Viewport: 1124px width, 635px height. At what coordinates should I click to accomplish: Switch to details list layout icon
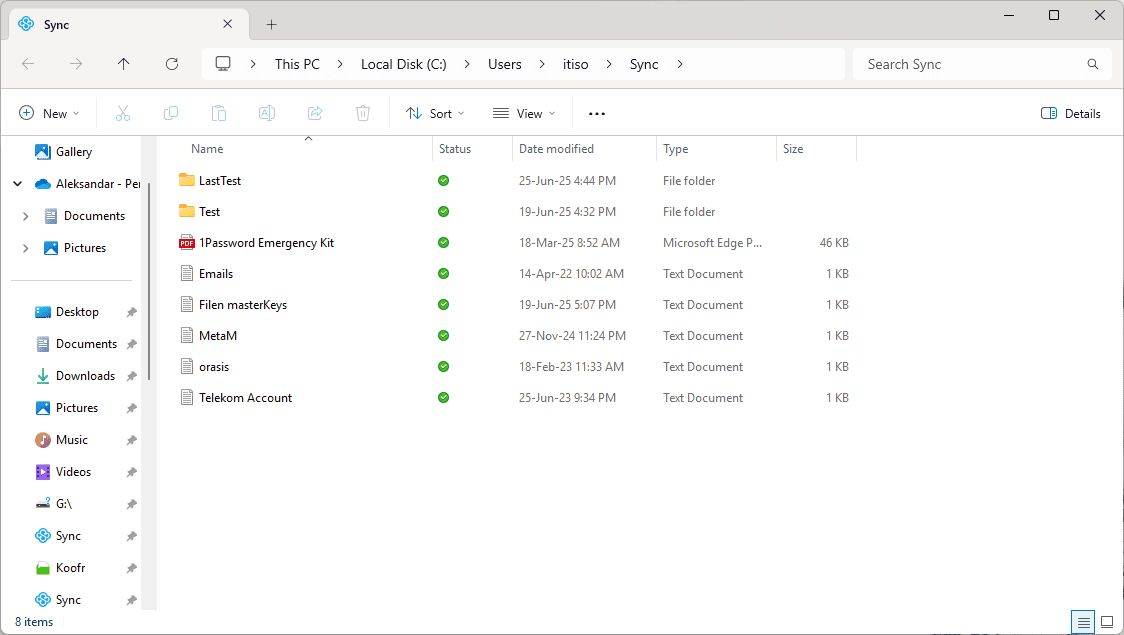click(x=1083, y=622)
